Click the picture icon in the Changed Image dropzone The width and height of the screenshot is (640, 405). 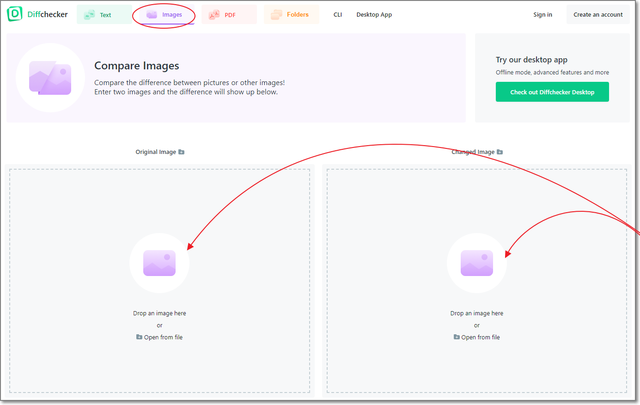476,263
